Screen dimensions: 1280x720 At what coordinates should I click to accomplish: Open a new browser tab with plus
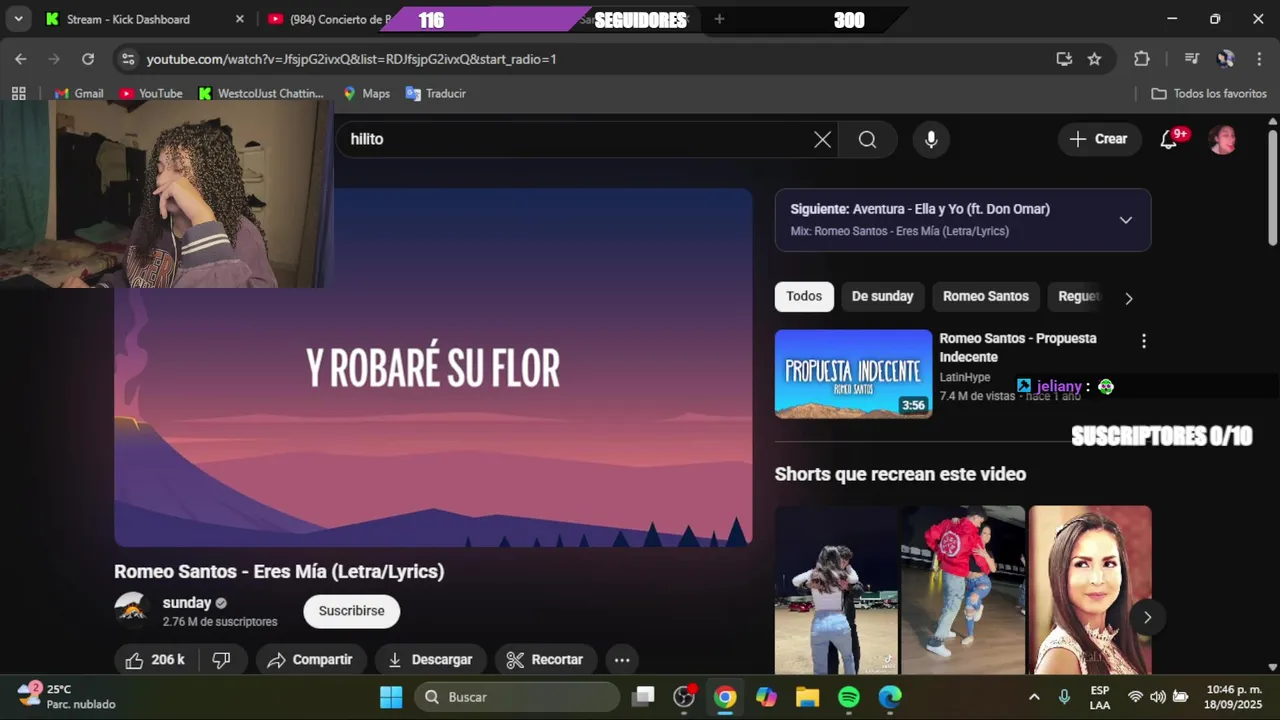pyautogui.click(x=719, y=19)
